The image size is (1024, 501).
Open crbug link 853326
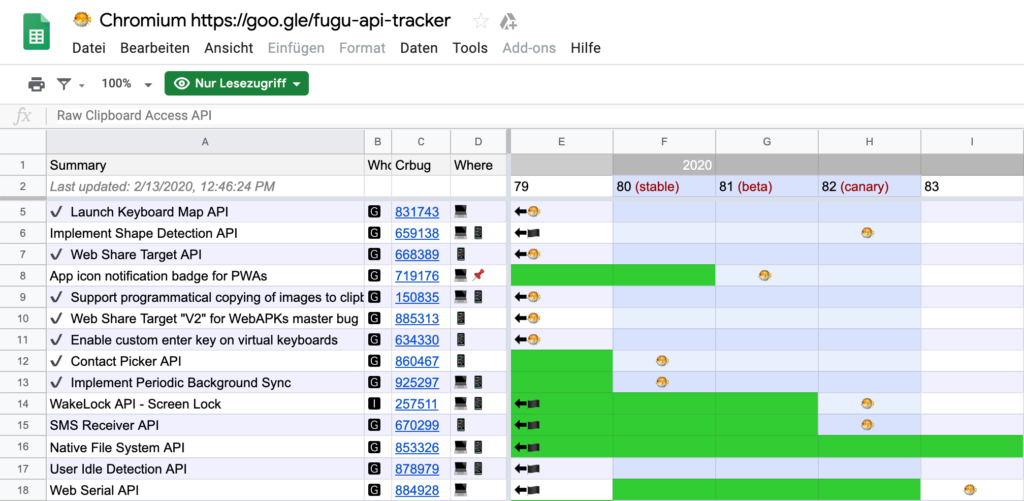tap(417, 448)
